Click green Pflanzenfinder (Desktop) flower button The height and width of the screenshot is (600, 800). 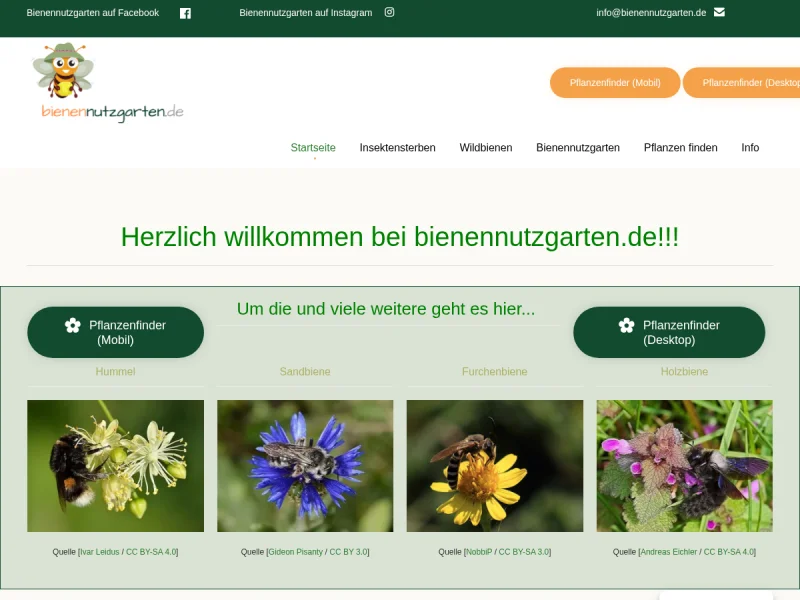[668, 332]
